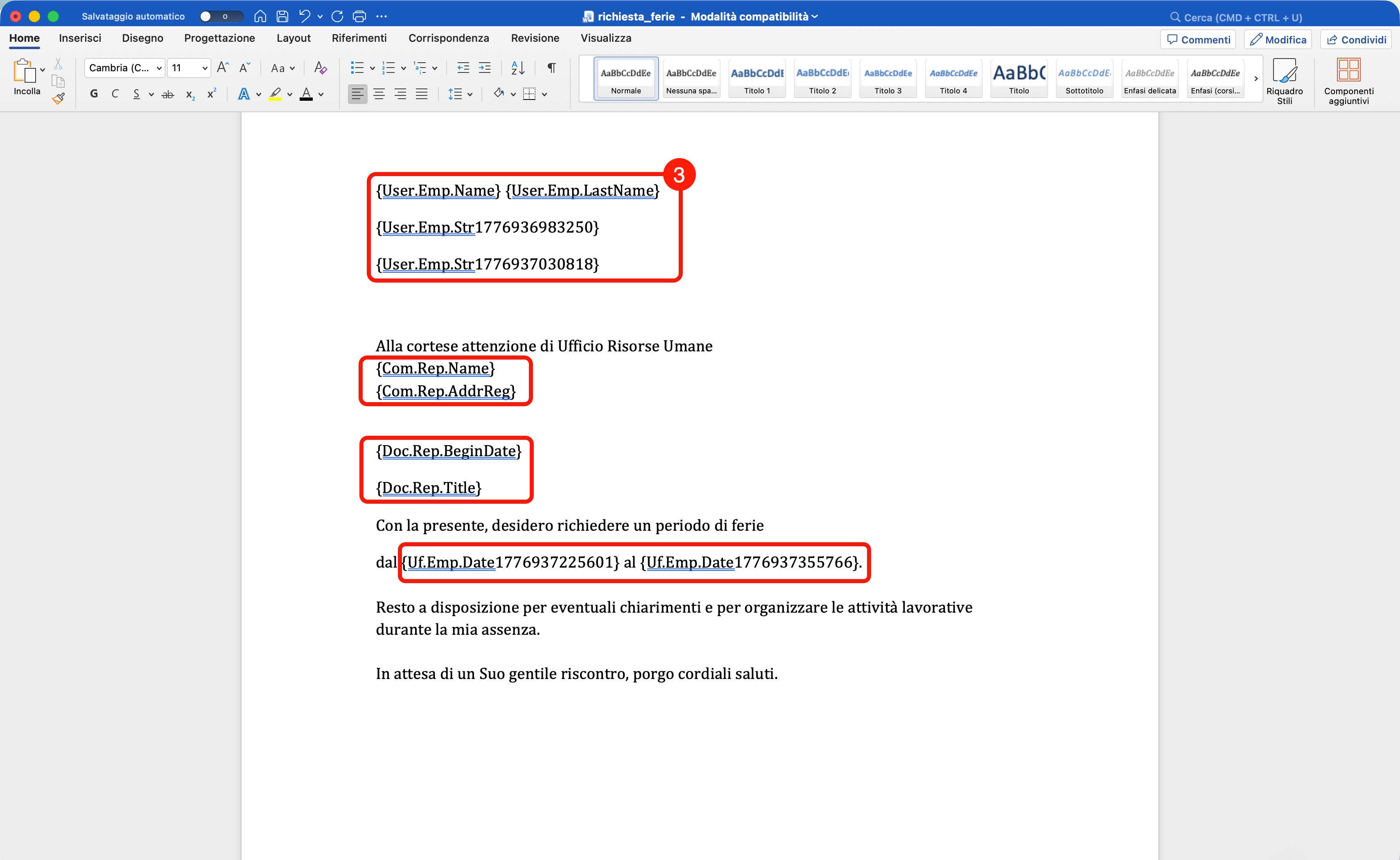Toggle the show paragraph marks icon
Screen dimensions: 1400x860
[x=551, y=68]
